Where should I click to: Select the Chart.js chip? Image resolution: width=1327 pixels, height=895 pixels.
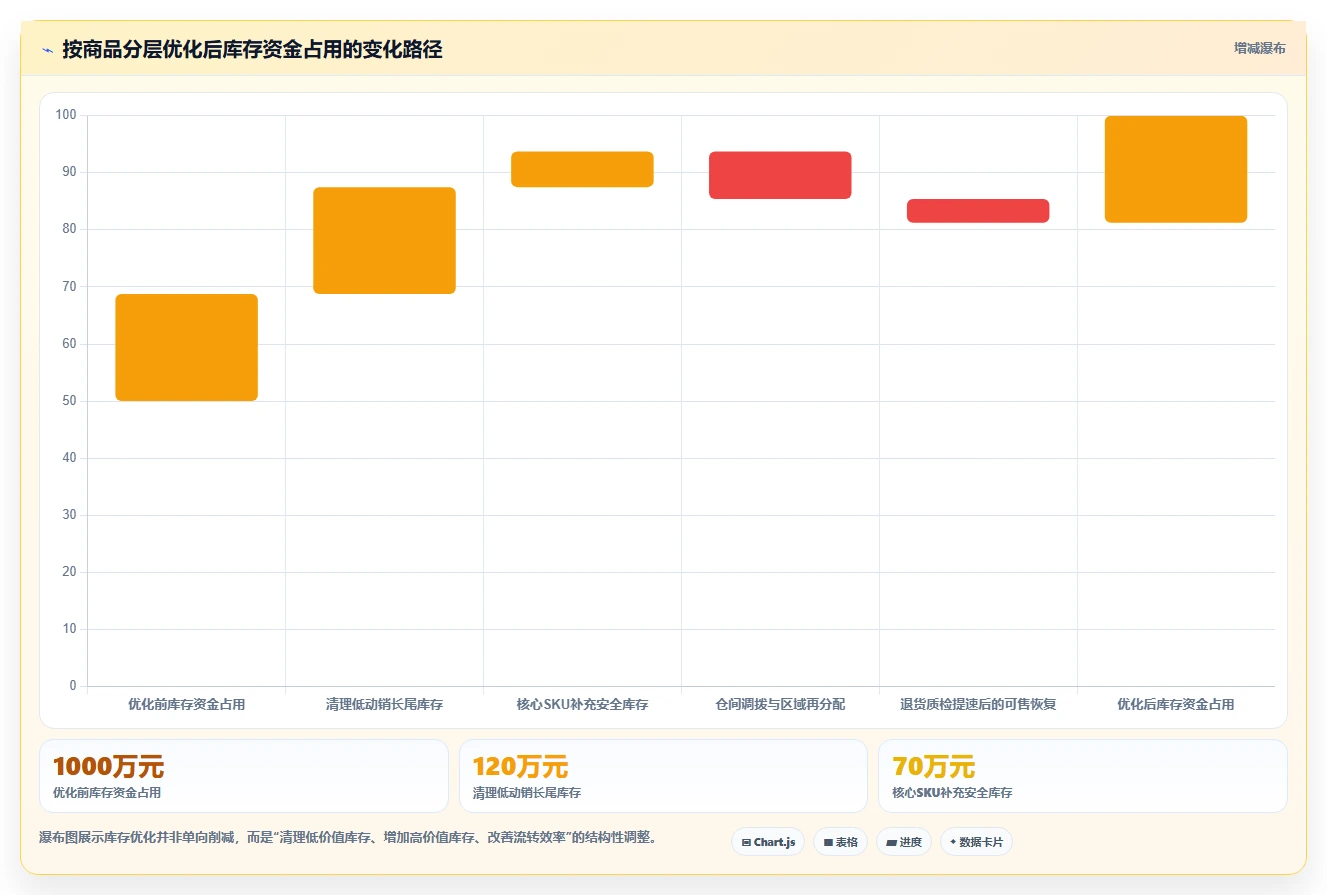(768, 842)
